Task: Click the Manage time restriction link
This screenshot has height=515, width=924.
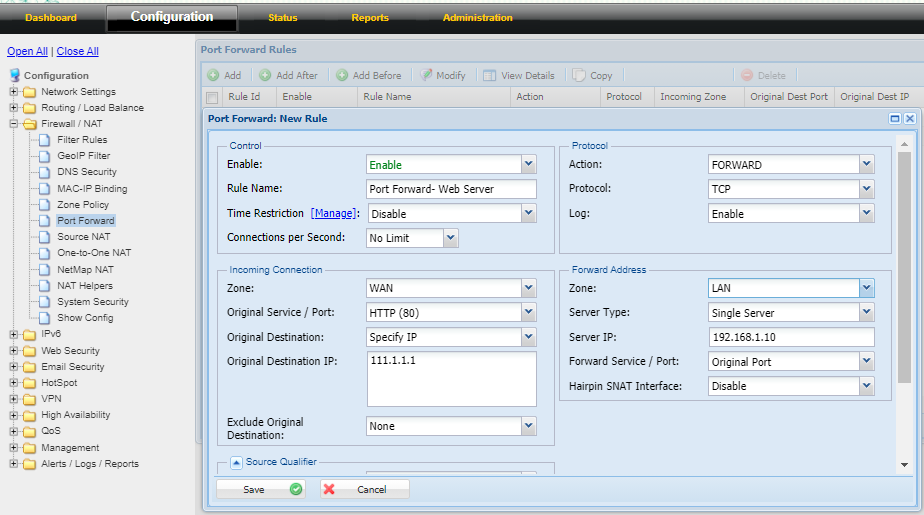Action: click(x=334, y=213)
